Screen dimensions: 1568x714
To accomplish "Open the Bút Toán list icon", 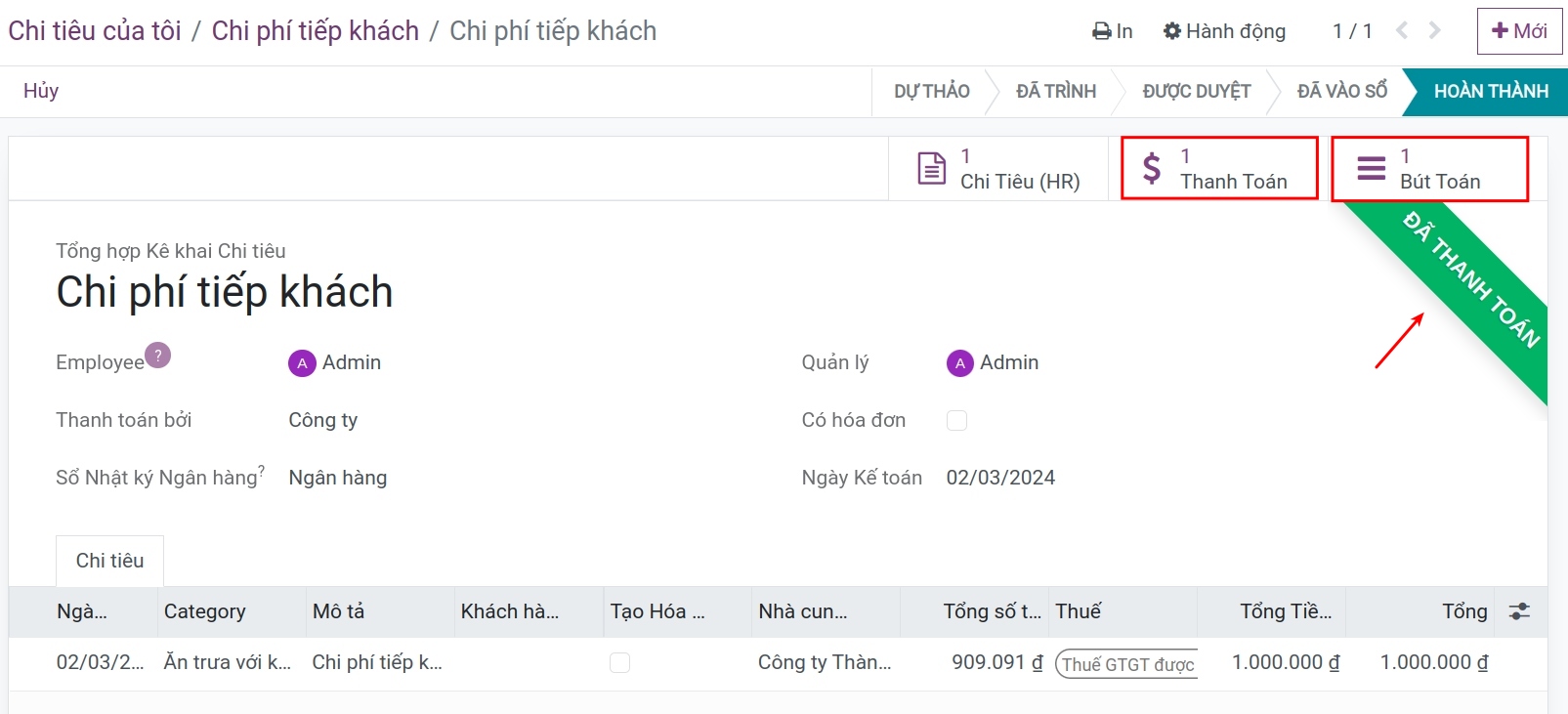I will [1371, 168].
